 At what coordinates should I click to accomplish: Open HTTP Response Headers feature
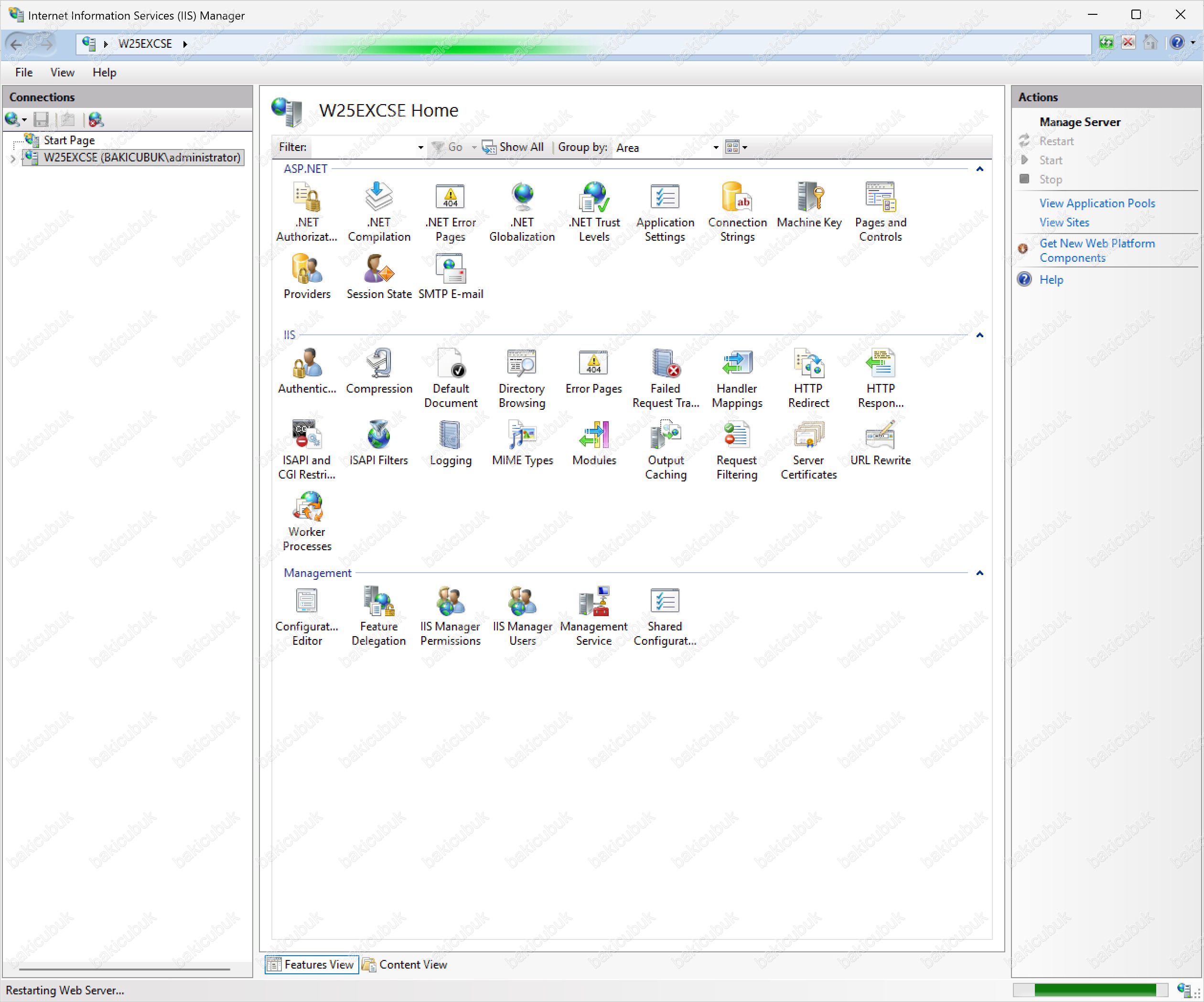point(881,378)
